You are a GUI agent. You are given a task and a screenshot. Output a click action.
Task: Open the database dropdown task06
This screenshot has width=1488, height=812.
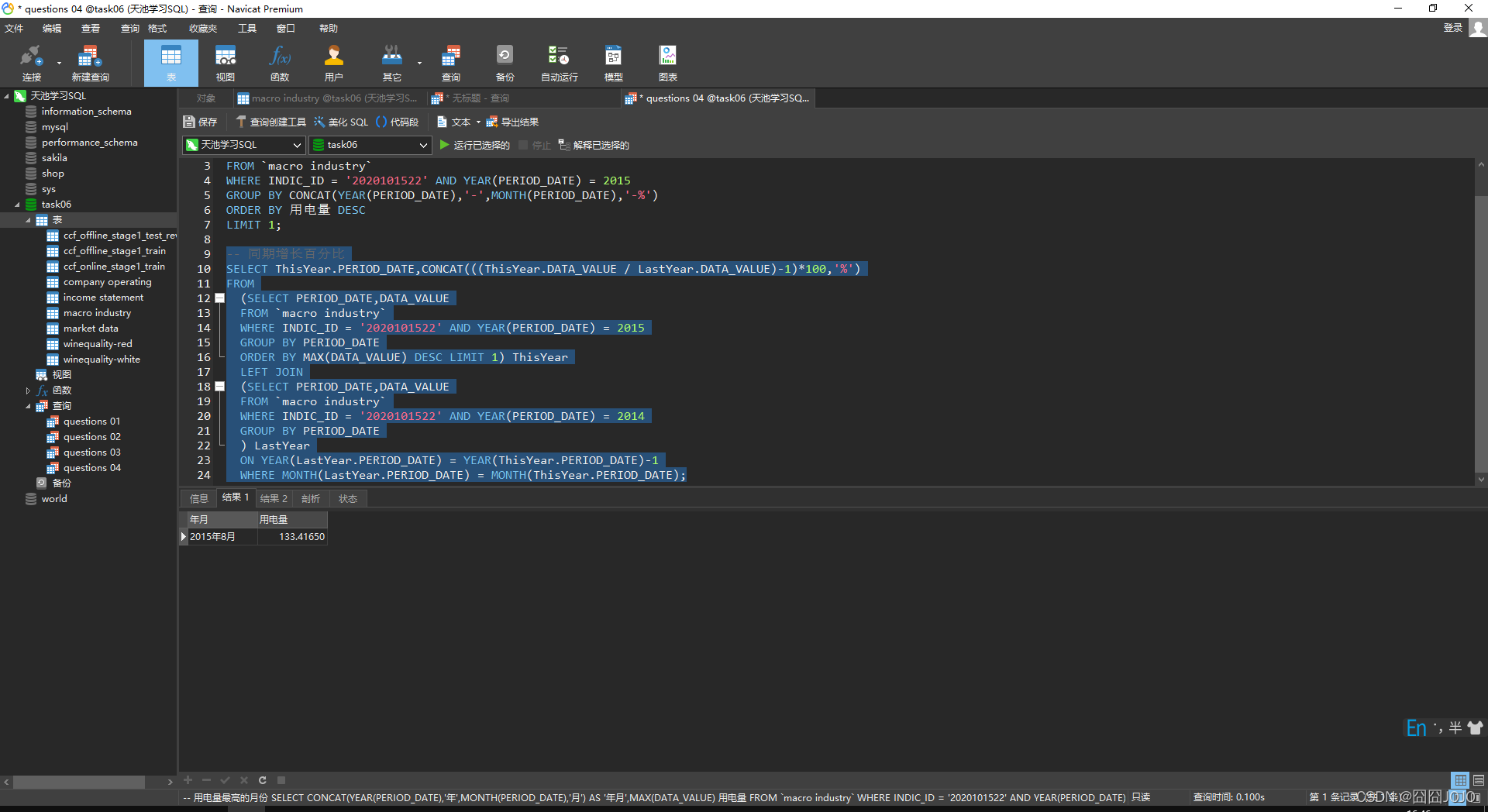370,145
